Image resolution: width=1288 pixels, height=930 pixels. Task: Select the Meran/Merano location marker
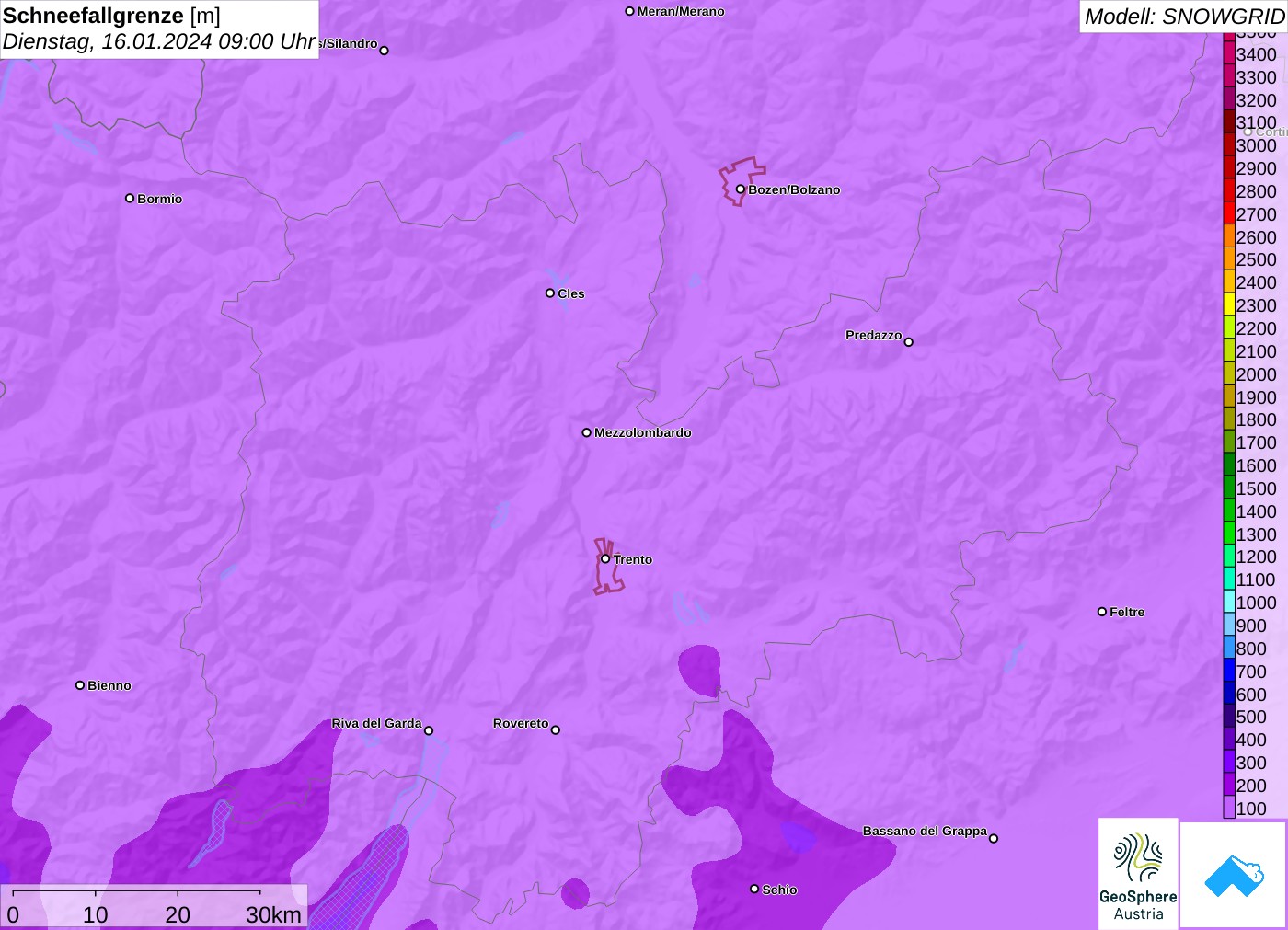tap(629, 11)
